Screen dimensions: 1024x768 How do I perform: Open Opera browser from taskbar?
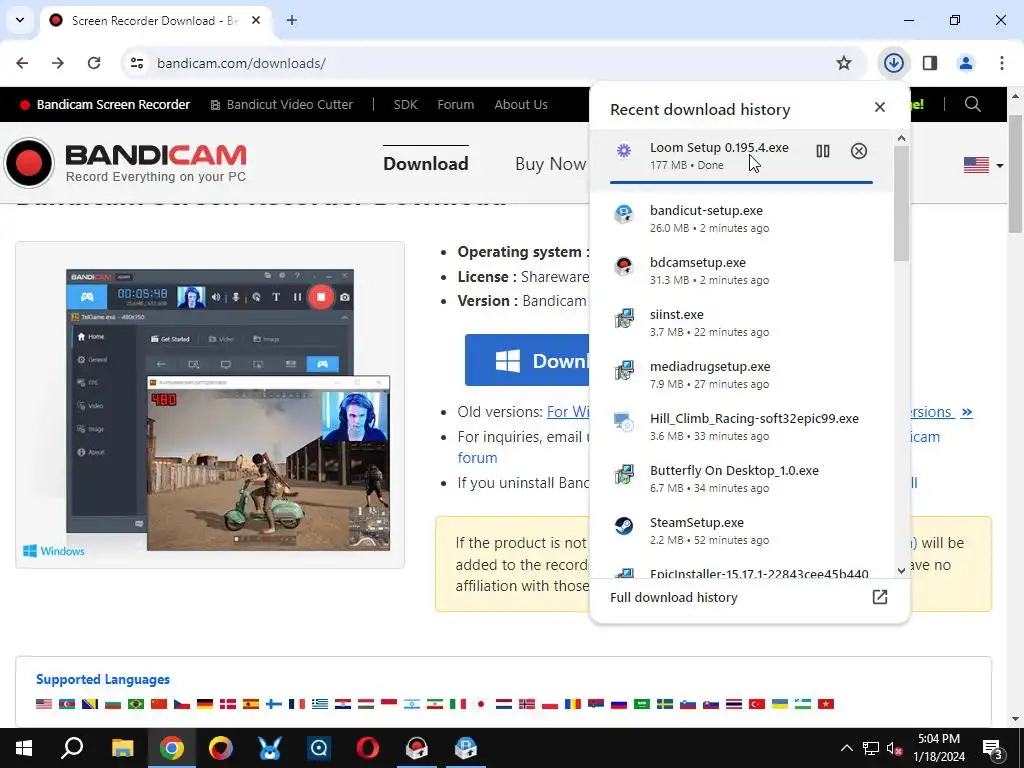[368, 748]
